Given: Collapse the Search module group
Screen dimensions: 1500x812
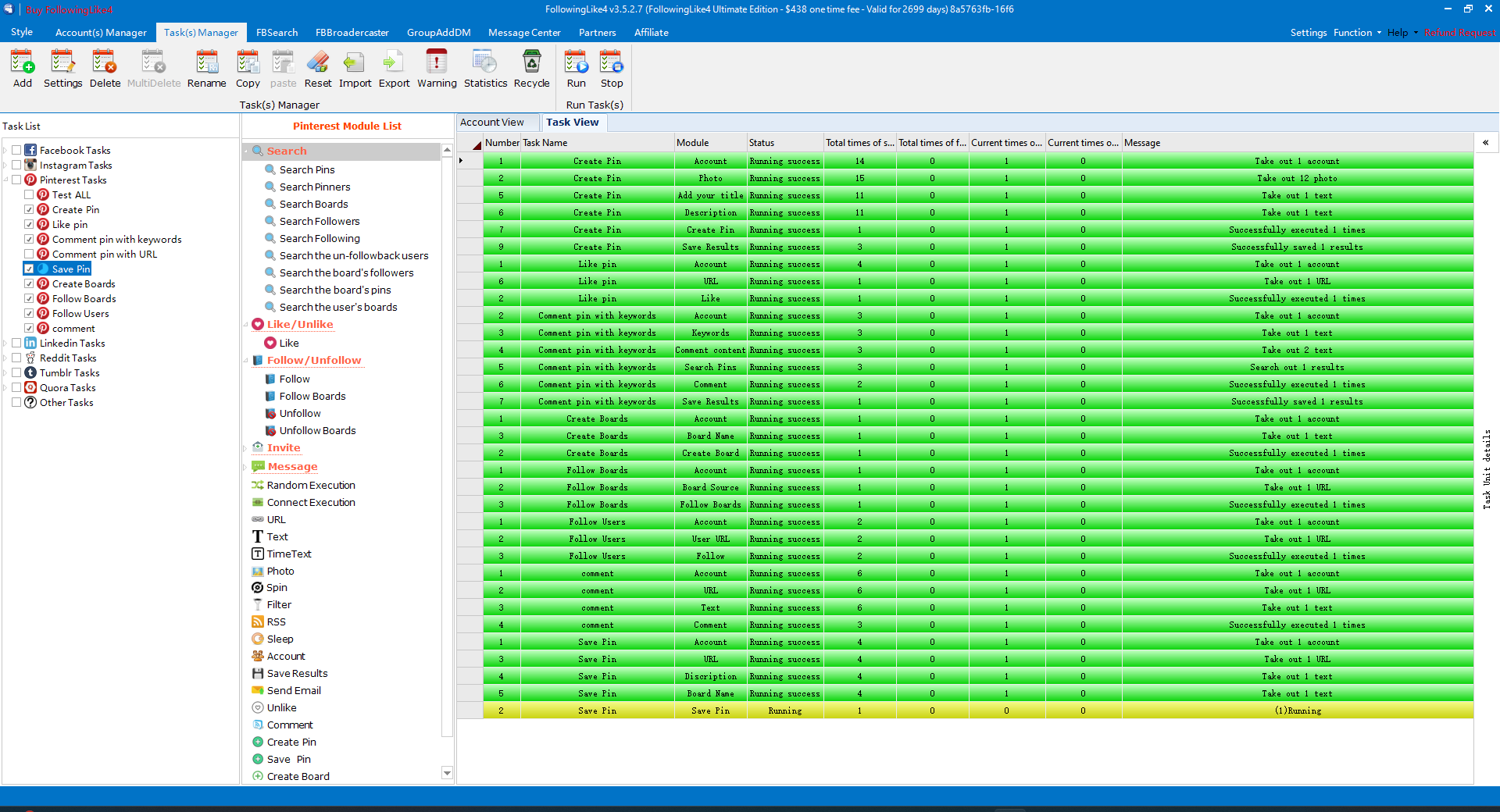Looking at the screenshot, I should pyautogui.click(x=245, y=151).
